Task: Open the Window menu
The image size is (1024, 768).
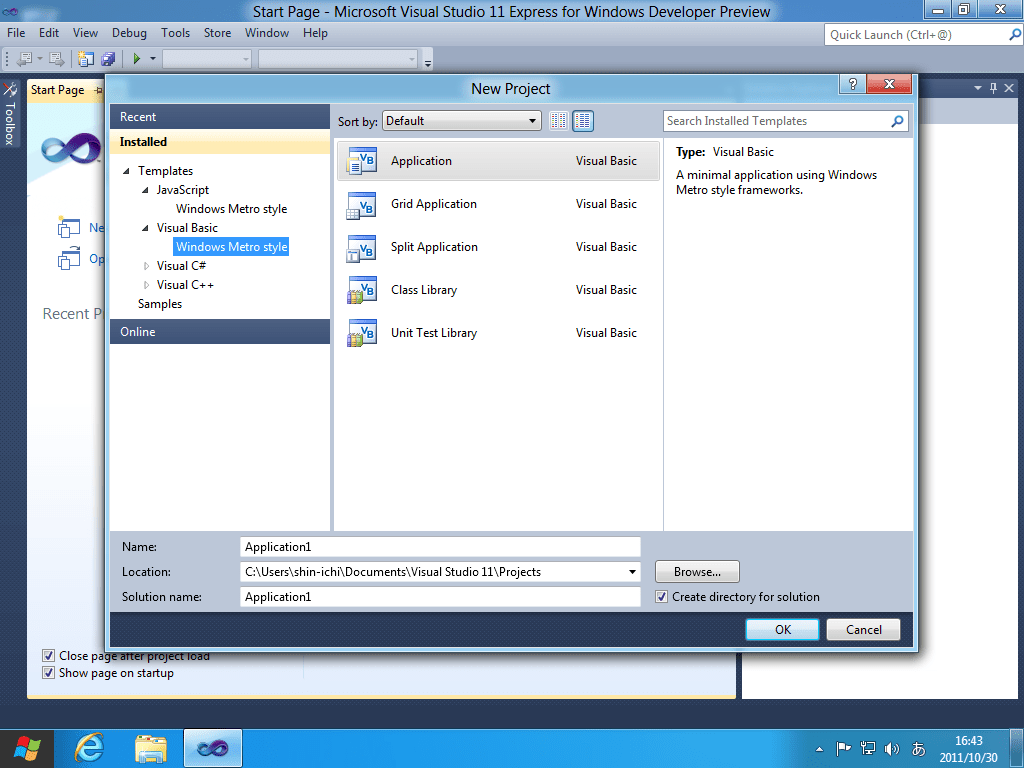Action: (266, 33)
